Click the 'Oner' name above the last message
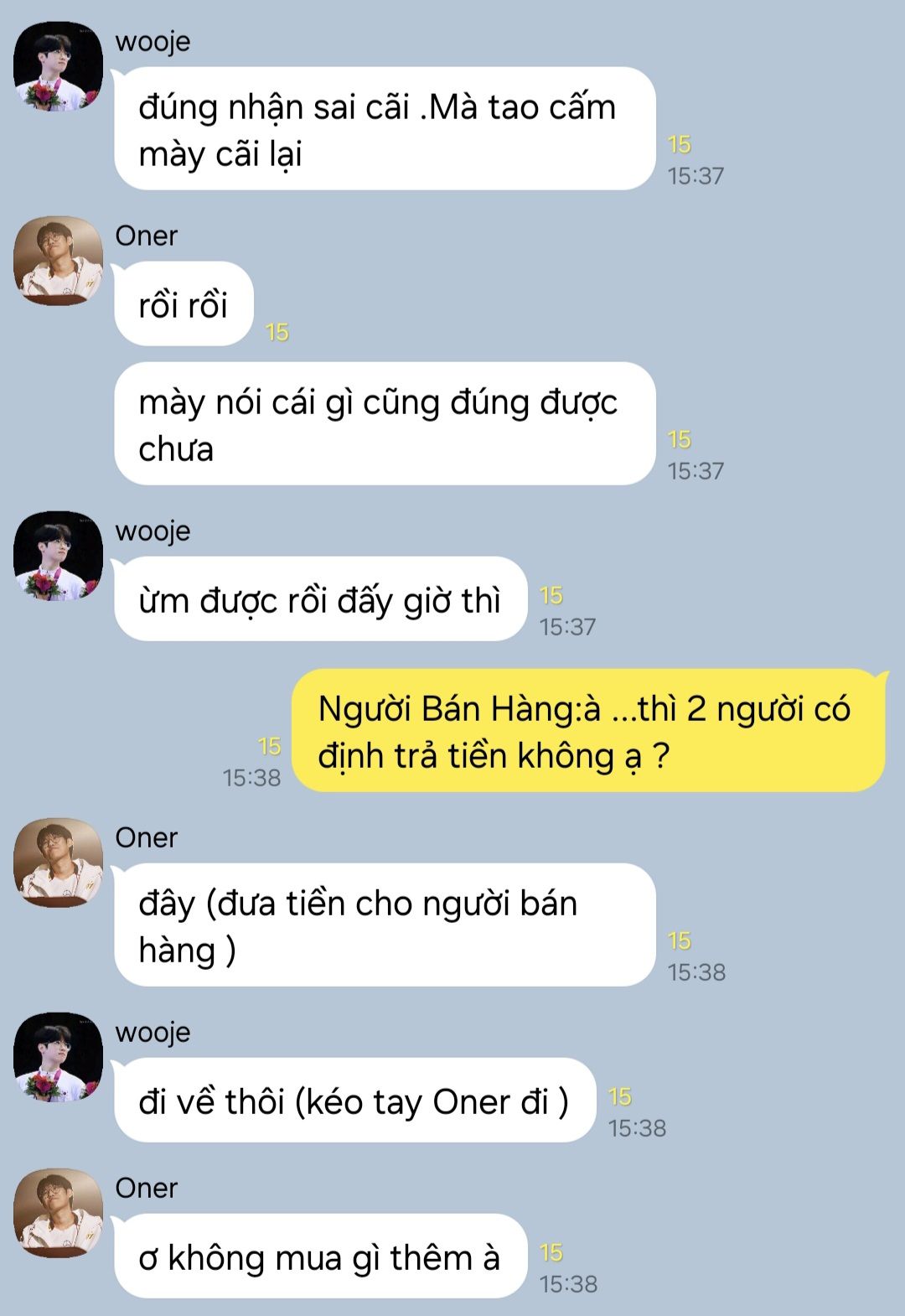The width and height of the screenshot is (905, 1316). 147,1188
